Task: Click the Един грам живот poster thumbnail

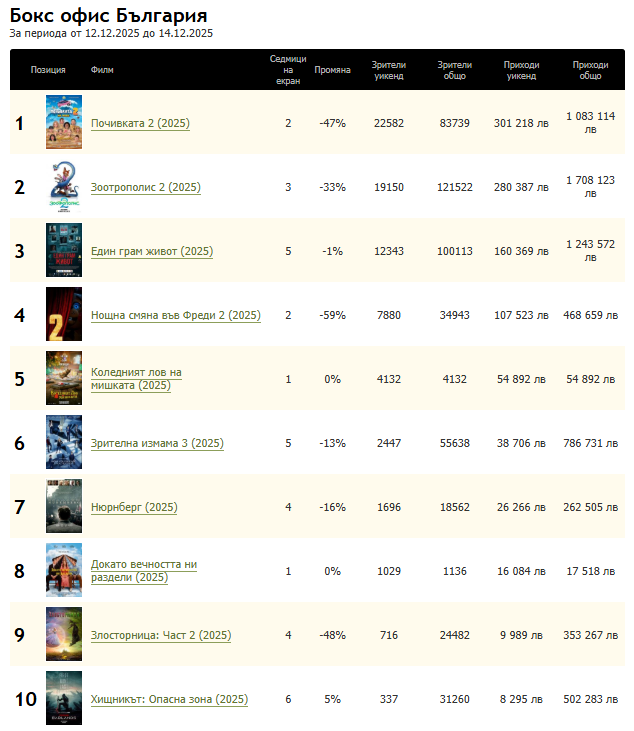Action: [64, 251]
